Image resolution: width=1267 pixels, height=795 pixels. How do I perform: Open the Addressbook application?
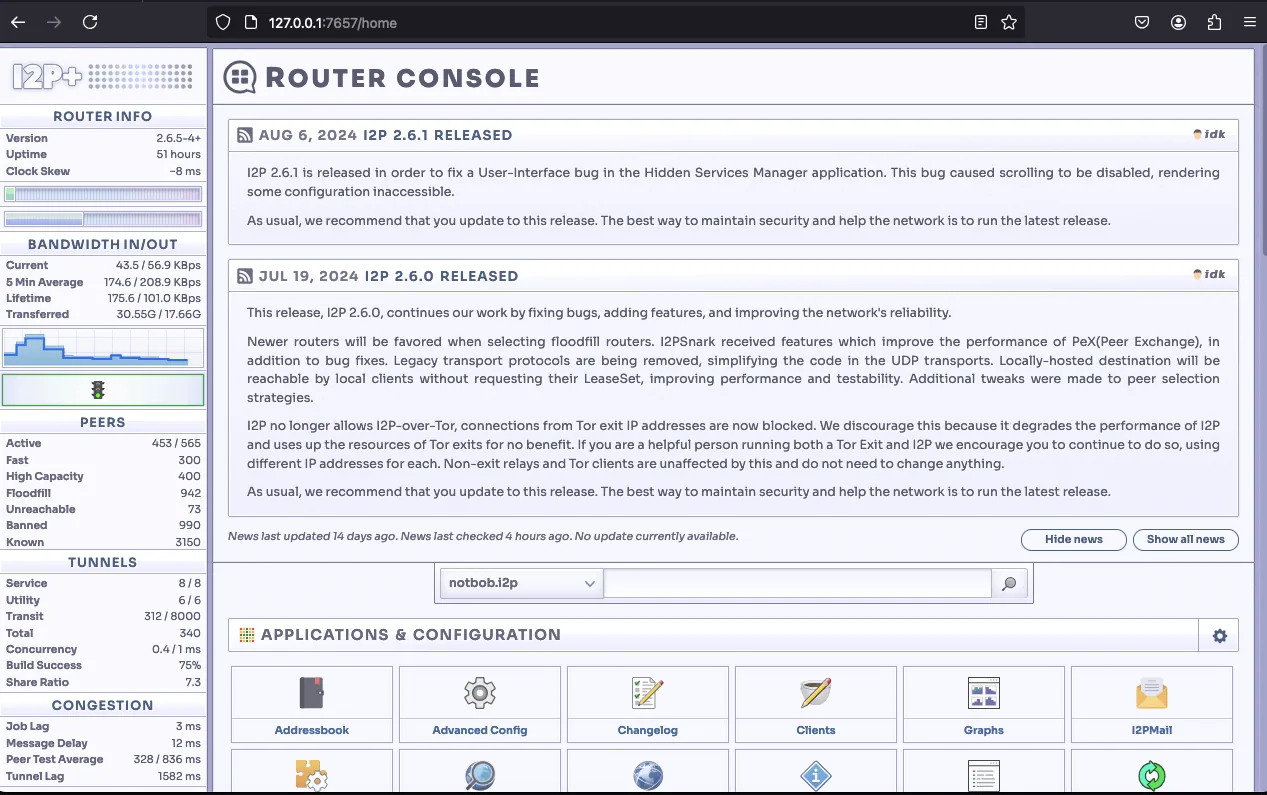pyautogui.click(x=312, y=703)
